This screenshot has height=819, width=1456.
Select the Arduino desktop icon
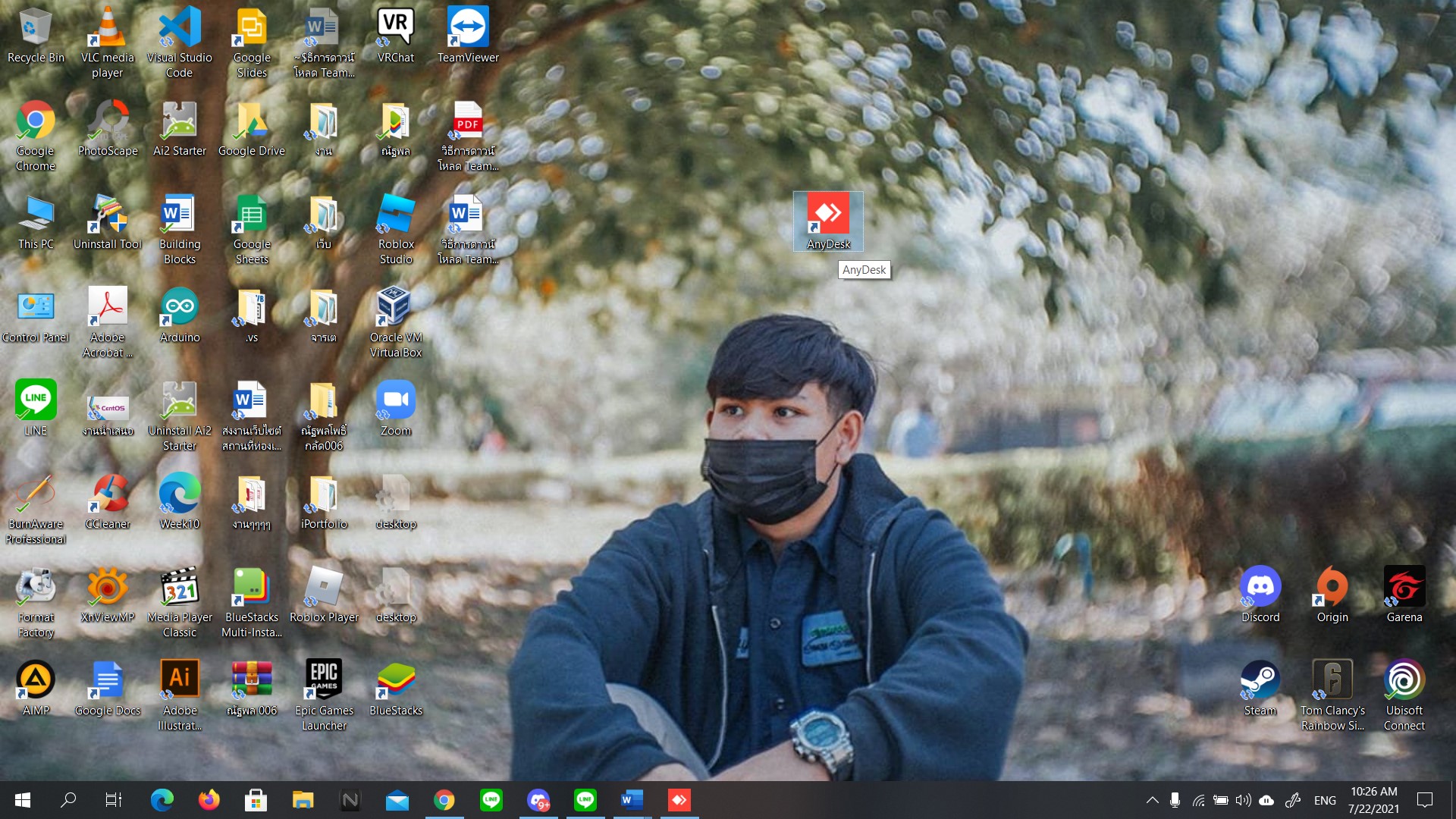point(180,315)
